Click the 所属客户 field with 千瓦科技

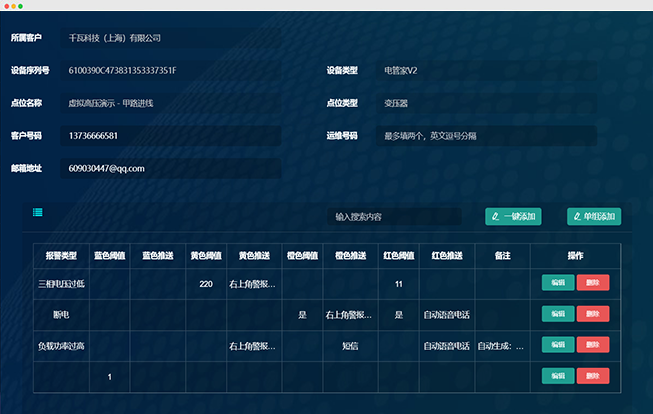[x=170, y=38]
